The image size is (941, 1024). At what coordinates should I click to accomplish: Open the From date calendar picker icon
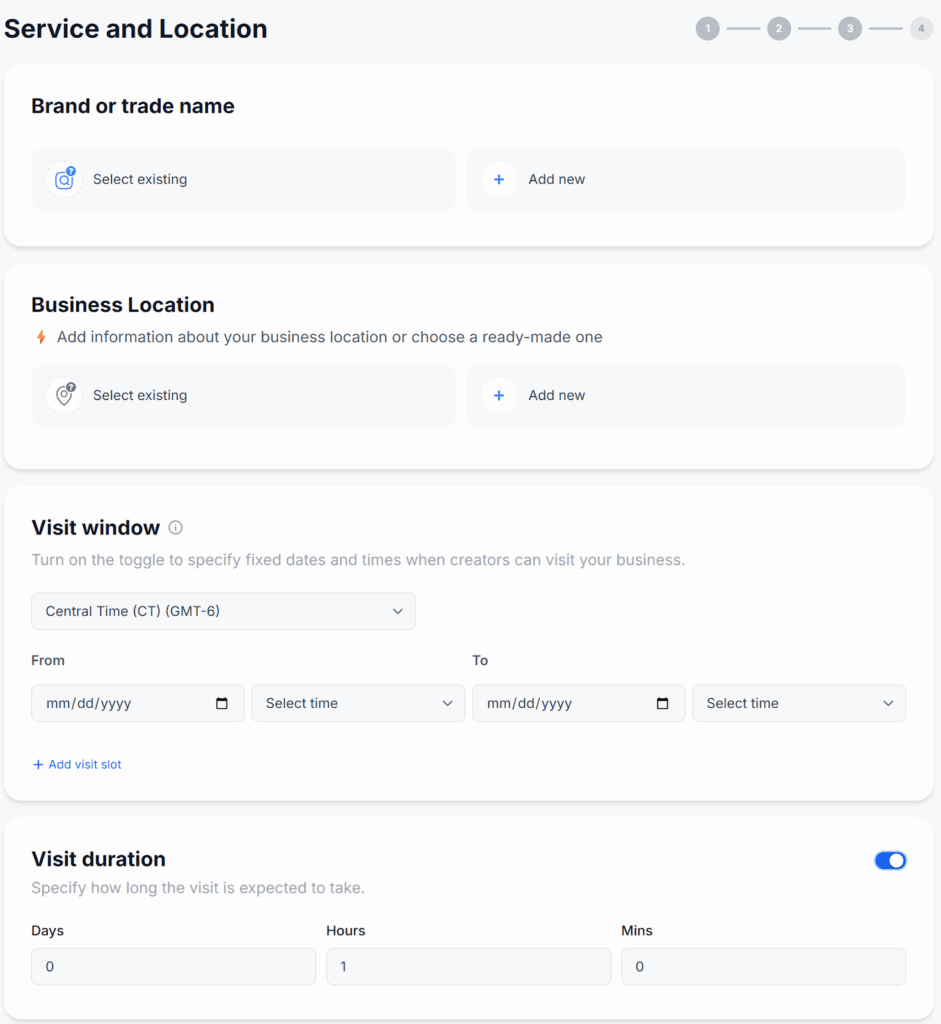222,703
